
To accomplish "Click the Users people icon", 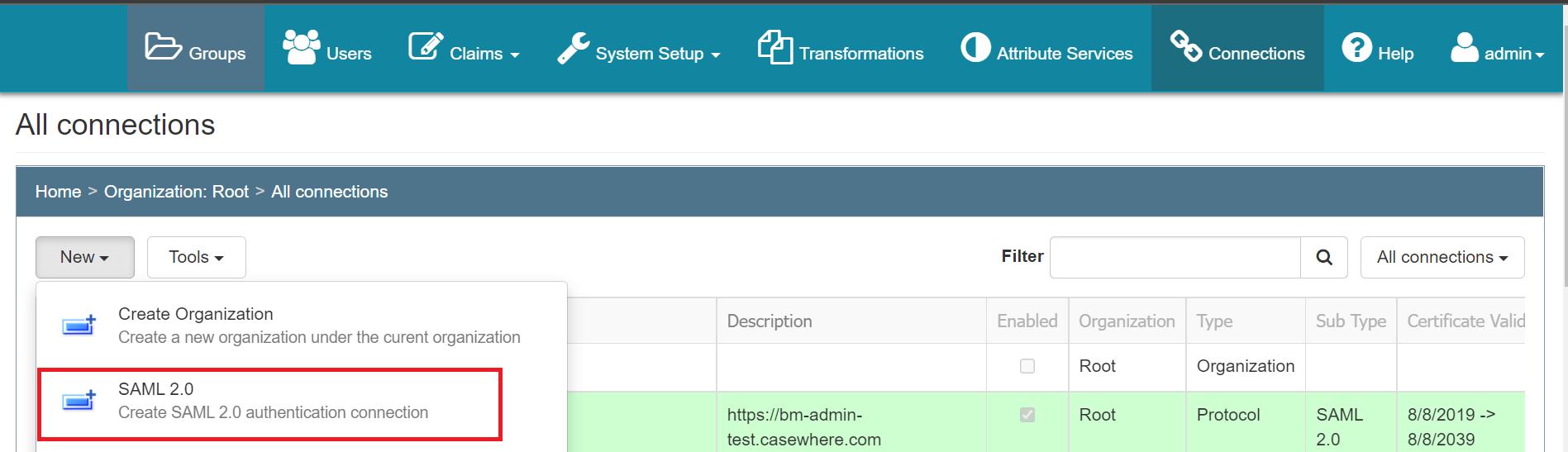I will (x=302, y=46).
